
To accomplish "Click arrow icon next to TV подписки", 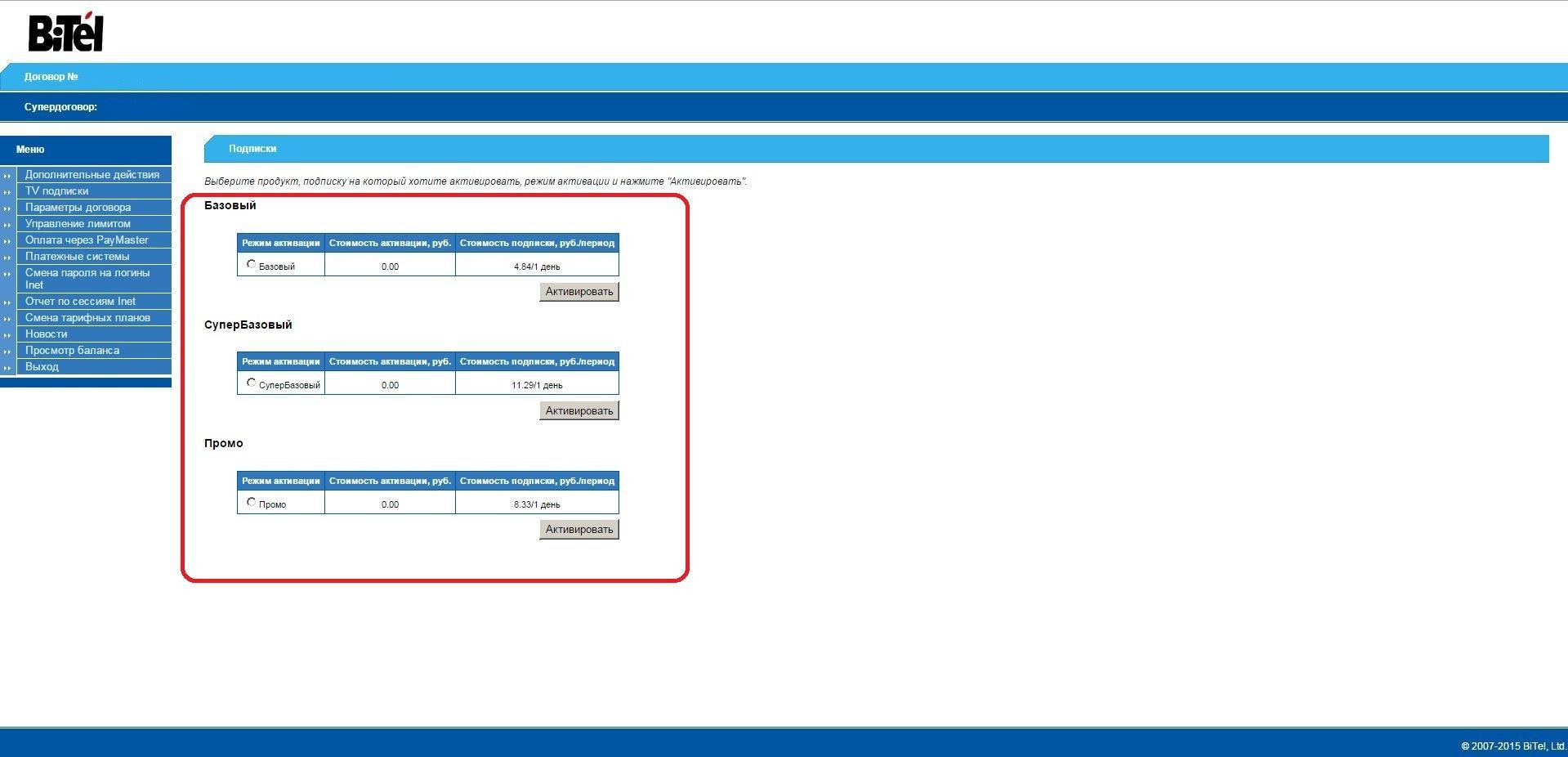I will [7, 191].
